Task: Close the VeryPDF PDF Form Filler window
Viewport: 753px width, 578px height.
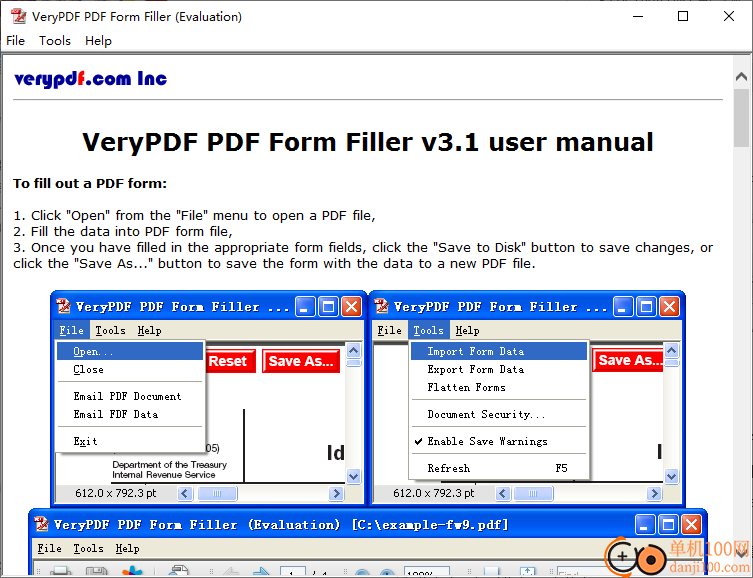Action: click(x=728, y=16)
